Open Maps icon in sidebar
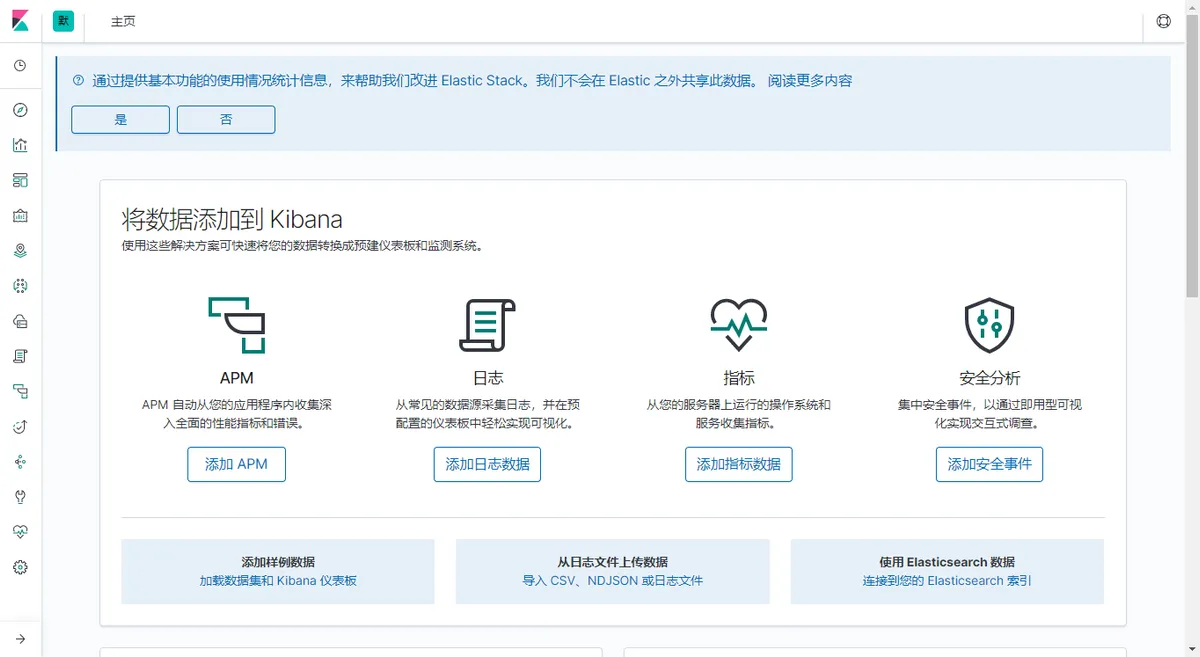The width and height of the screenshot is (1200, 657). coord(20,251)
